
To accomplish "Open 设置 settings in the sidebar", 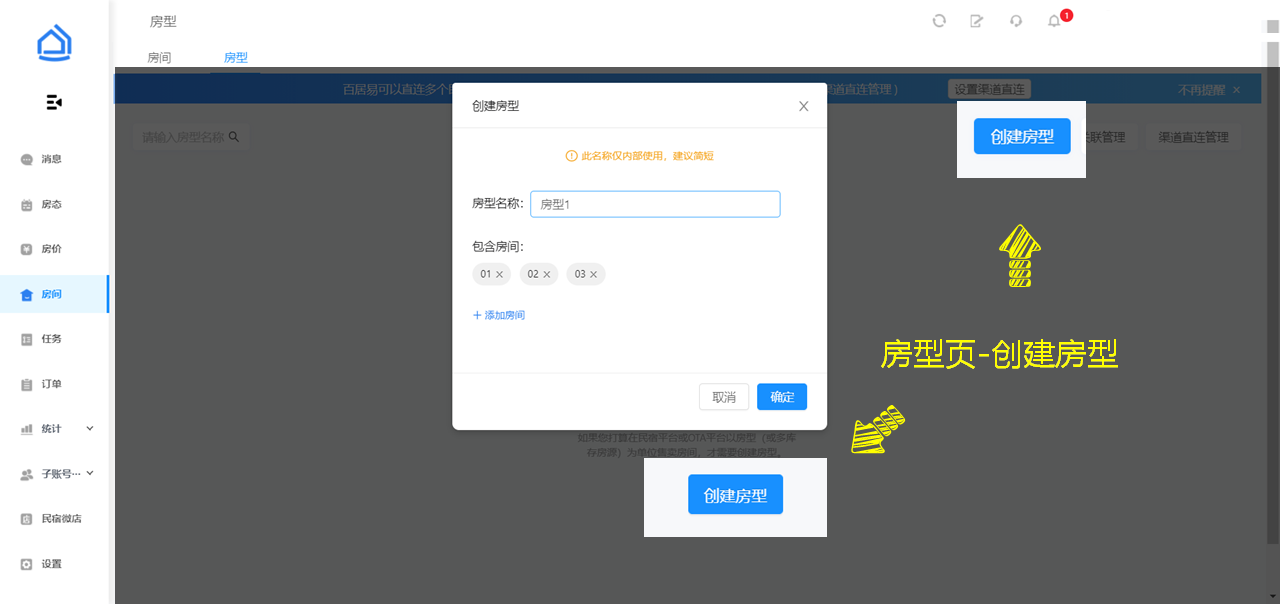I will (54, 564).
